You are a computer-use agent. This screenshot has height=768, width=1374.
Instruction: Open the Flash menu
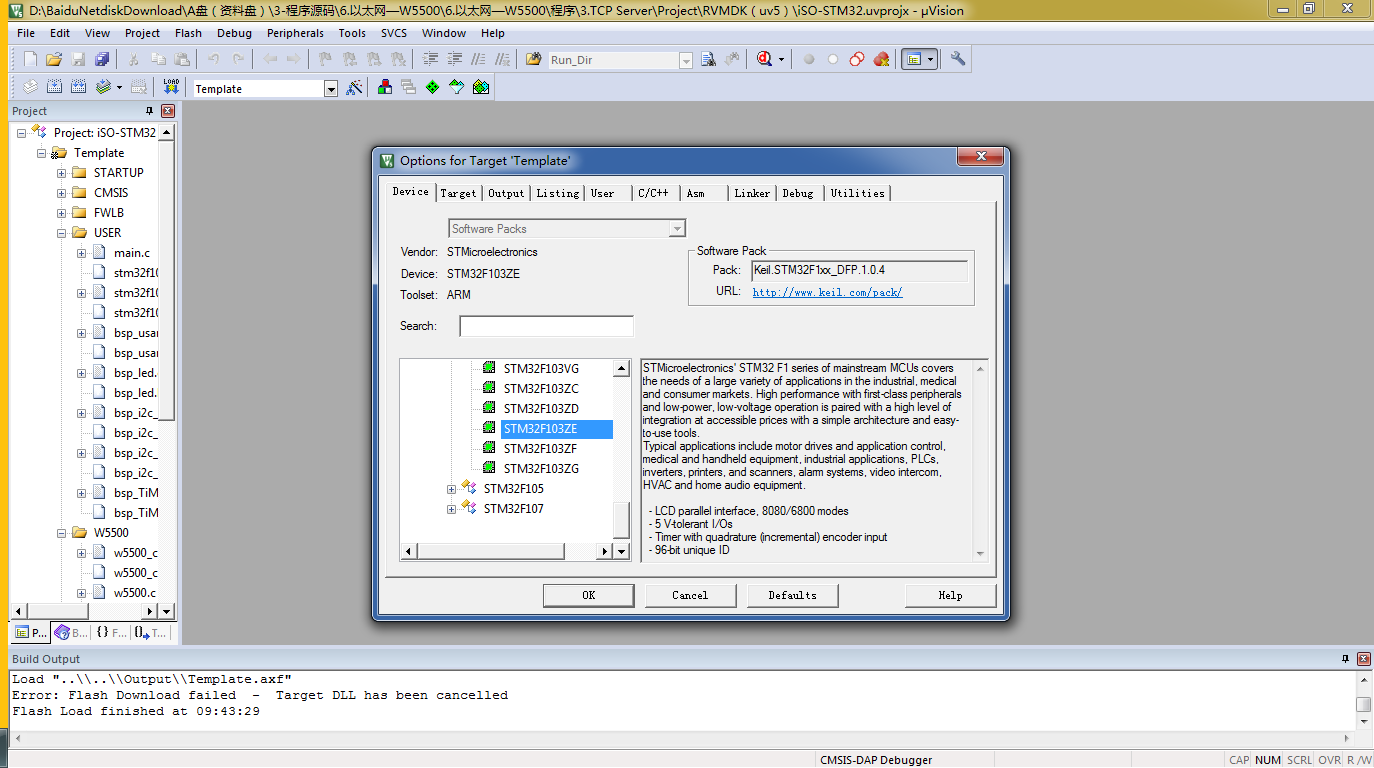(x=188, y=33)
